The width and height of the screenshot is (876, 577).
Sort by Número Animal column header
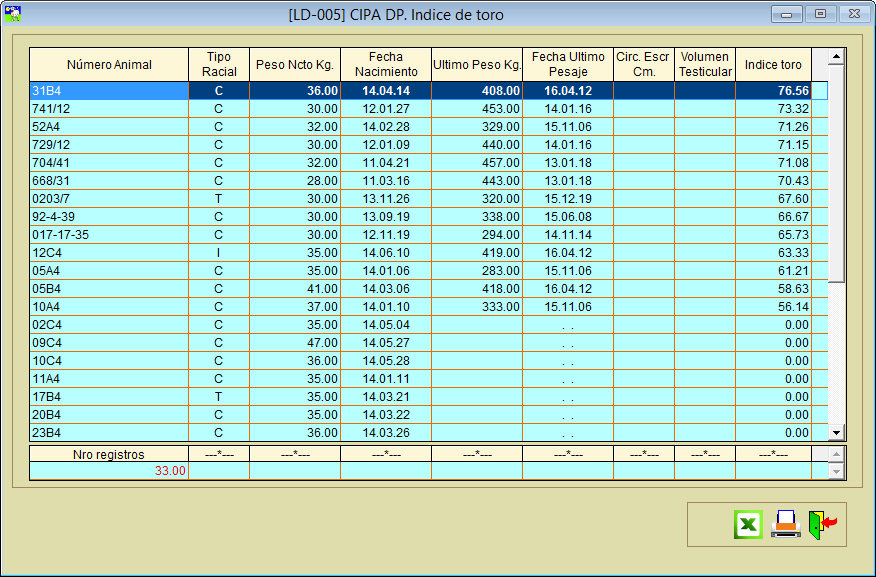point(109,65)
